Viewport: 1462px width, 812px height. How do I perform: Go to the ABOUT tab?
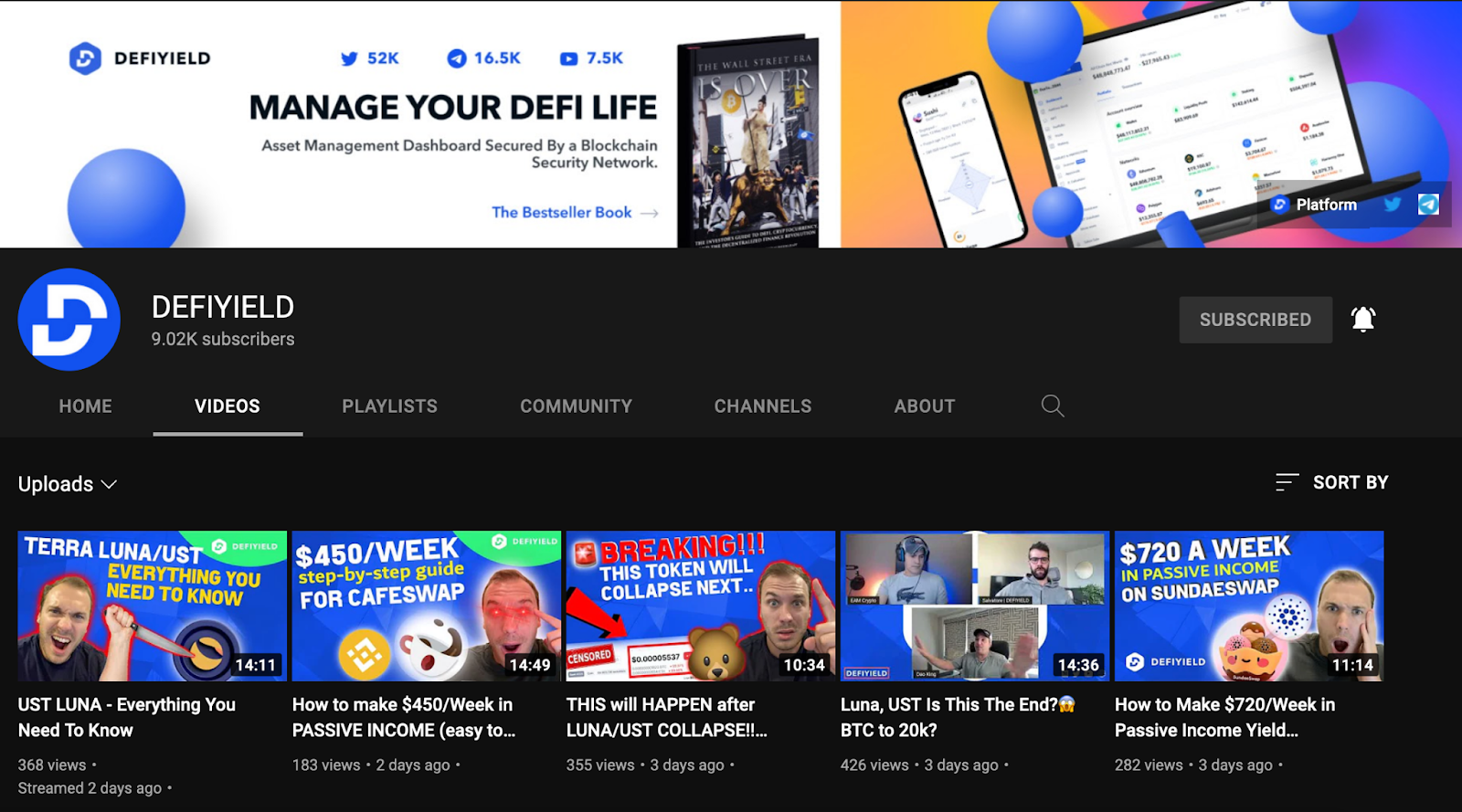[924, 406]
